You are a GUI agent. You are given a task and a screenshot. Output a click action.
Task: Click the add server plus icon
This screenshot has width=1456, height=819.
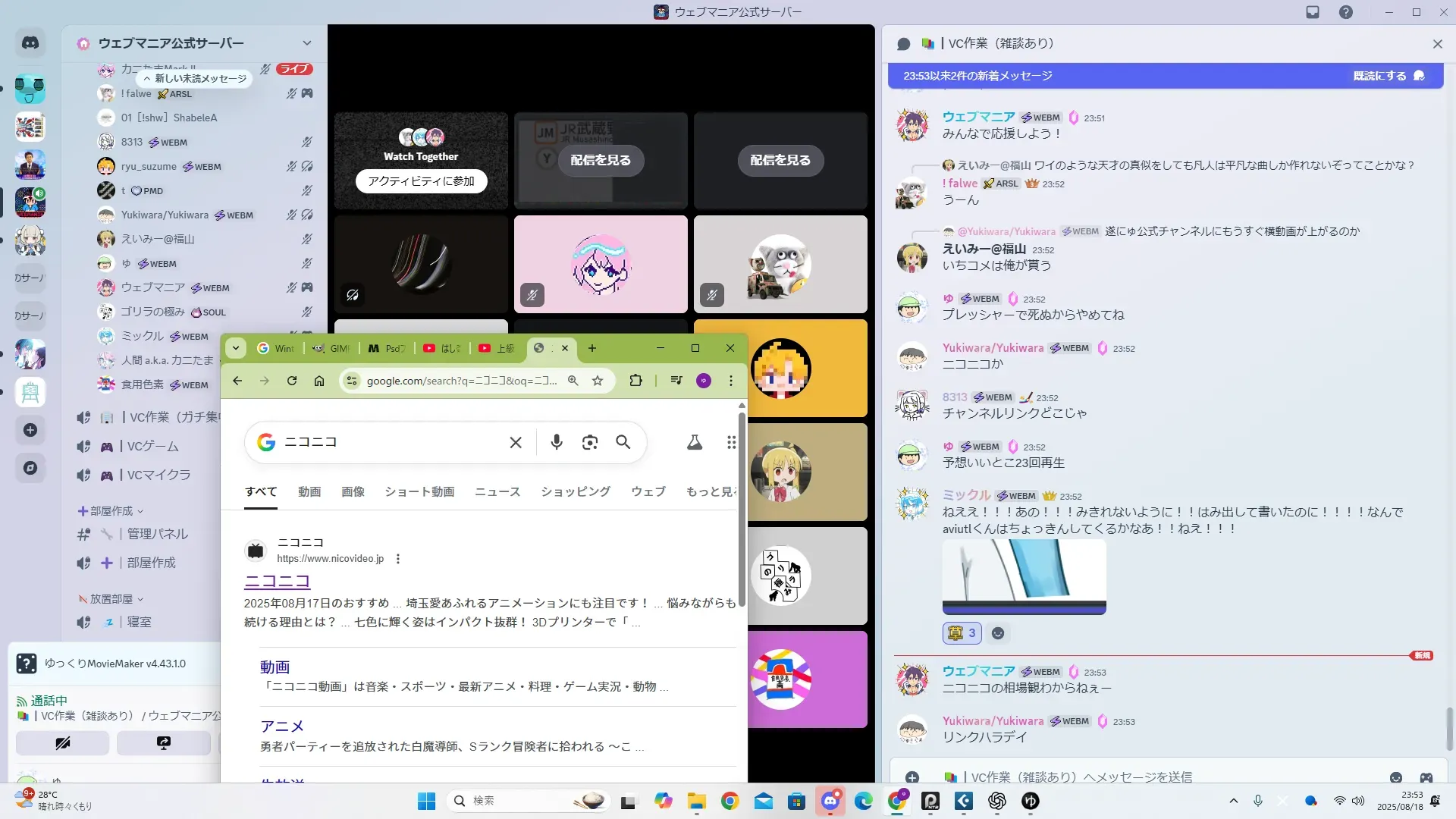click(30, 430)
